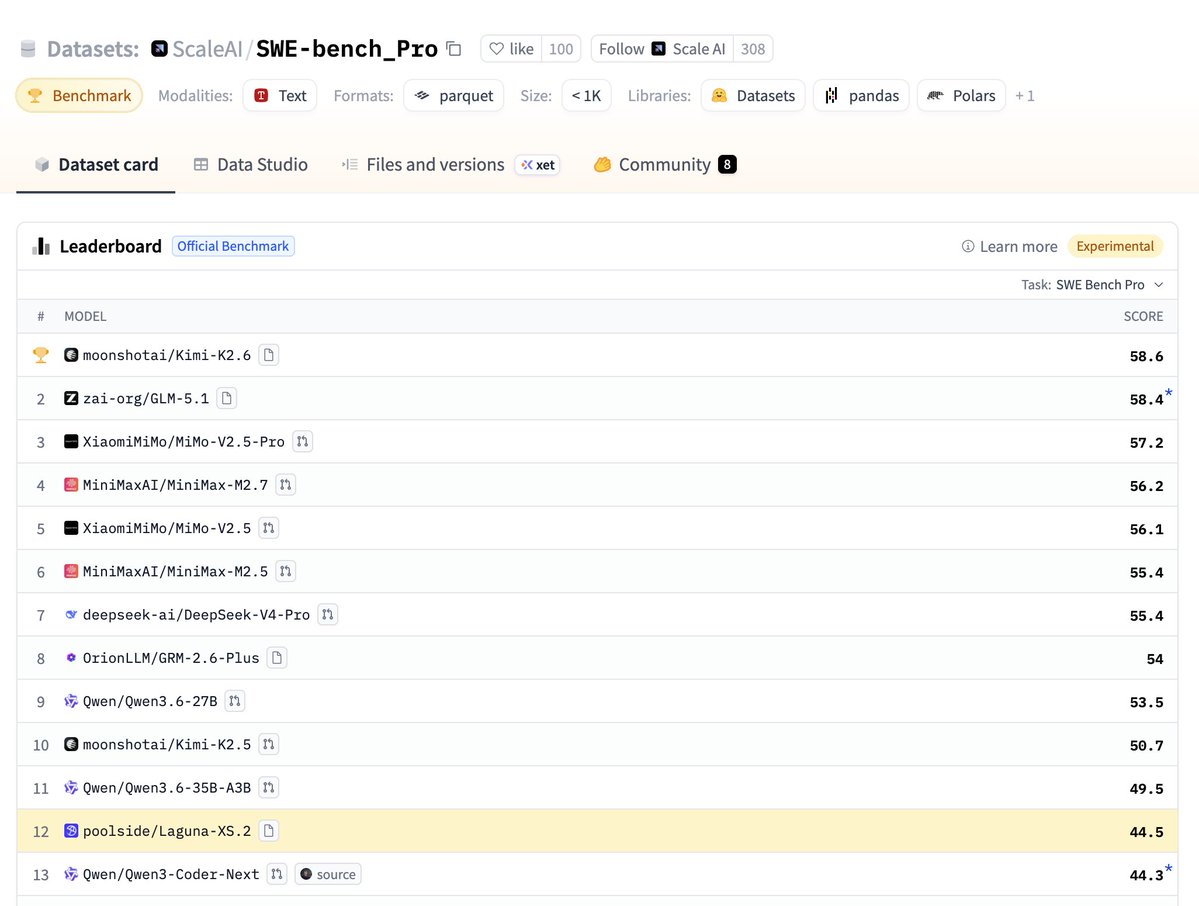The height and width of the screenshot is (906, 1199).
Task: Open moonshotai/Kimi-K2.5 model link
Action: point(167,744)
